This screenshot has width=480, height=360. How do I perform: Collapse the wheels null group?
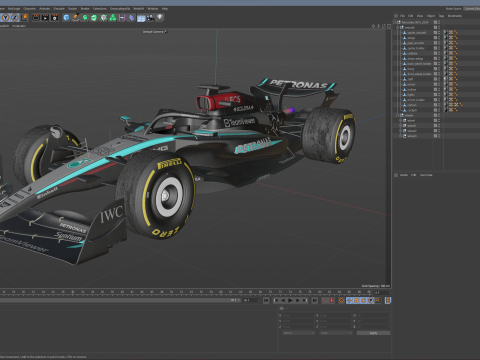(398, 115)
